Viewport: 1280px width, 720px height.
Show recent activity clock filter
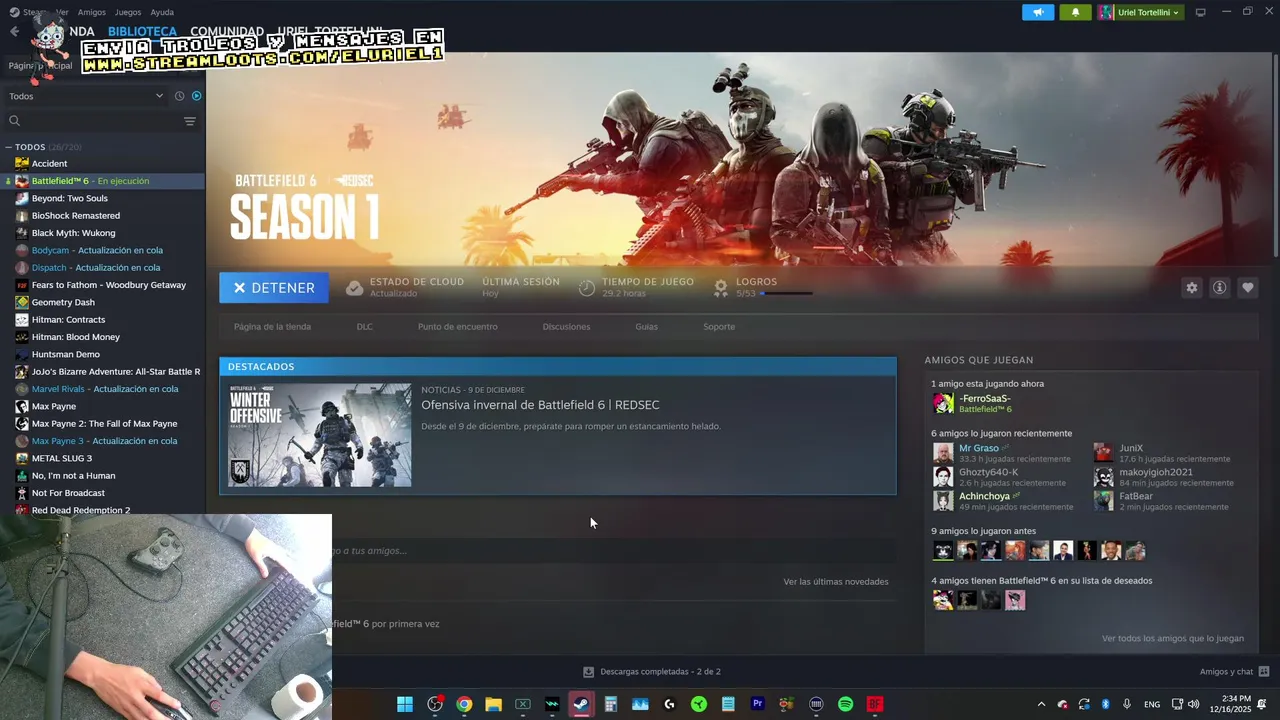point(179,96)
